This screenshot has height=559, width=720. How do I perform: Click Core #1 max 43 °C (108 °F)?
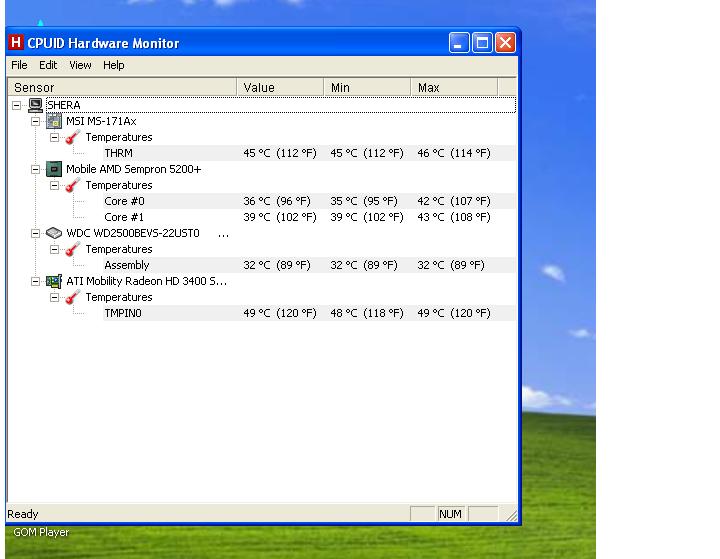coord(454,217)
